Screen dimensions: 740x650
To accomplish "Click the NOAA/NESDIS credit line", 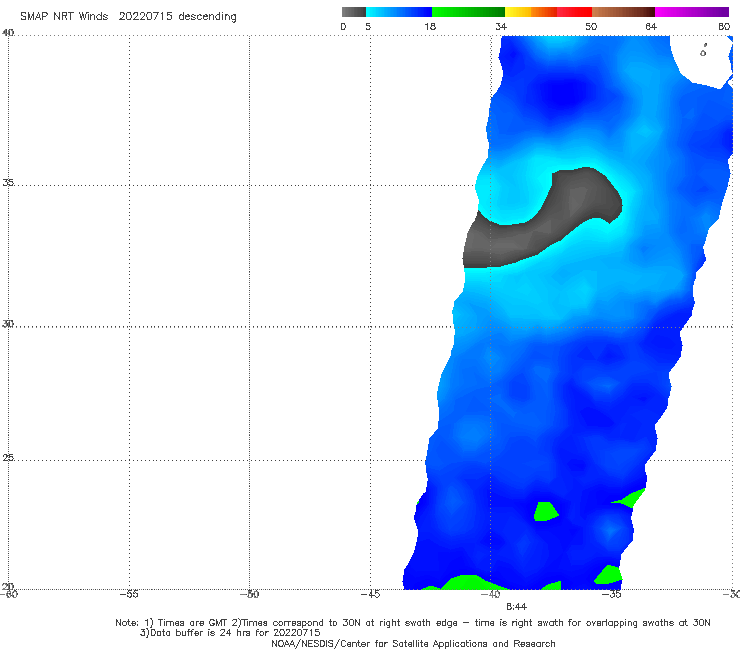I will [x=413, y=644].
